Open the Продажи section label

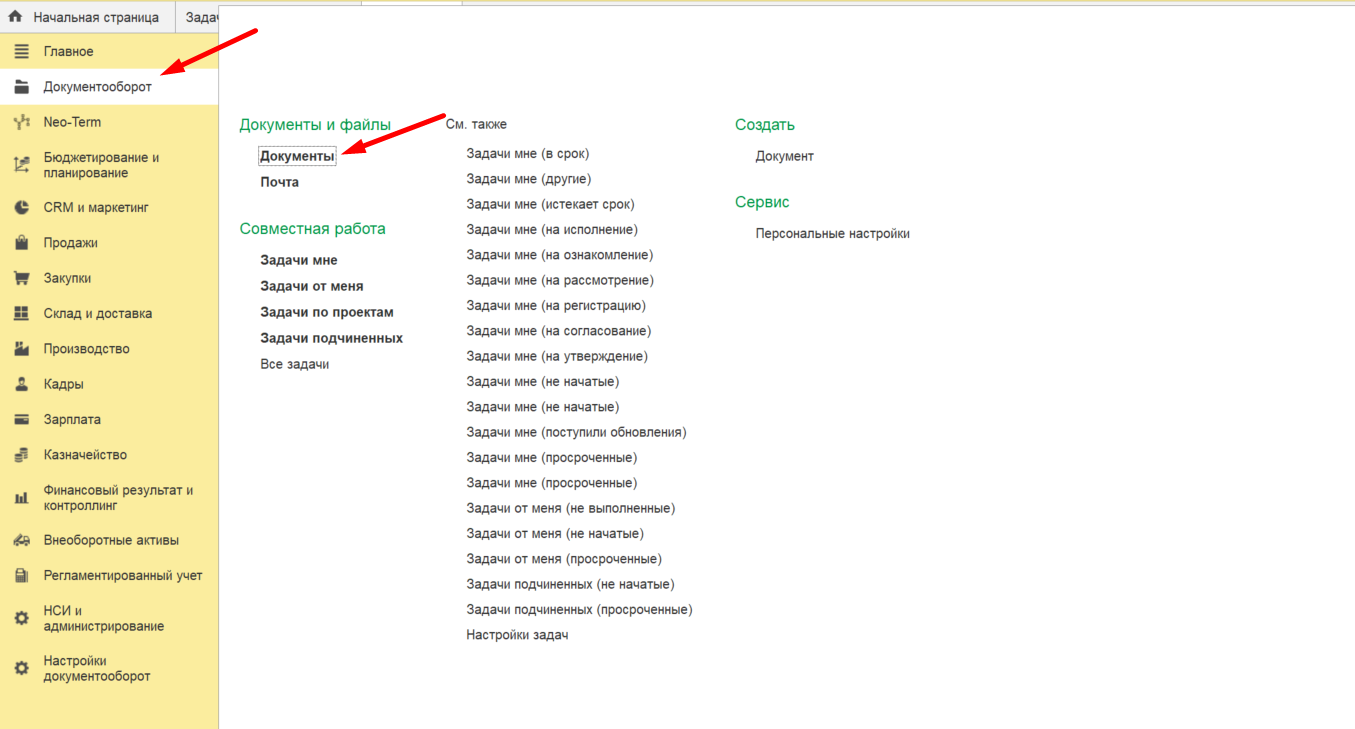pos(71,243)
